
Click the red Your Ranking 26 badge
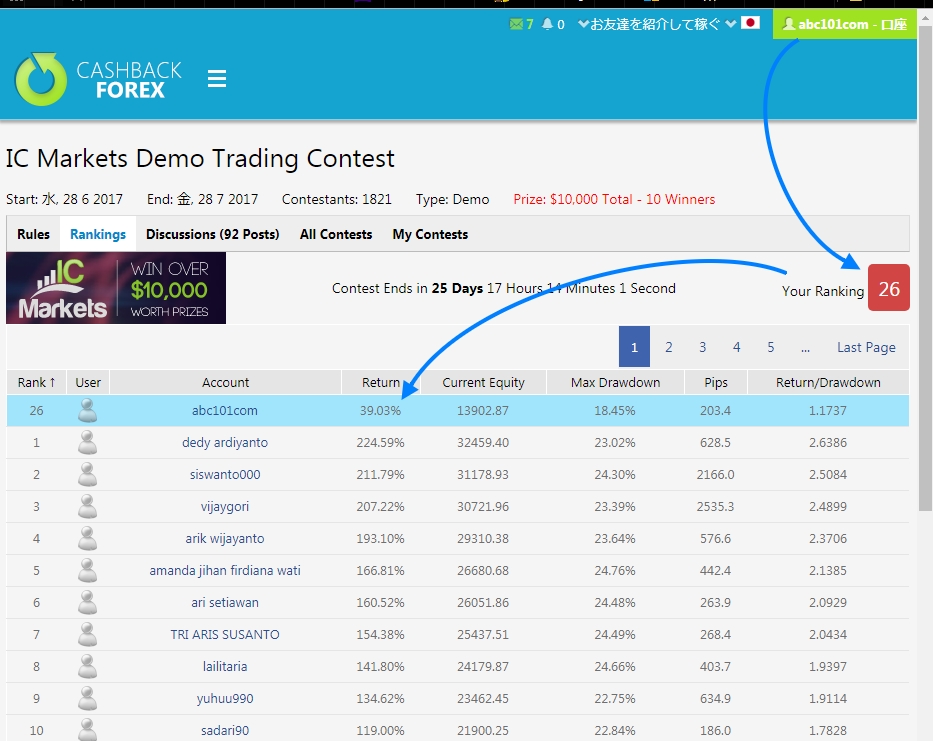click(889, 288)
